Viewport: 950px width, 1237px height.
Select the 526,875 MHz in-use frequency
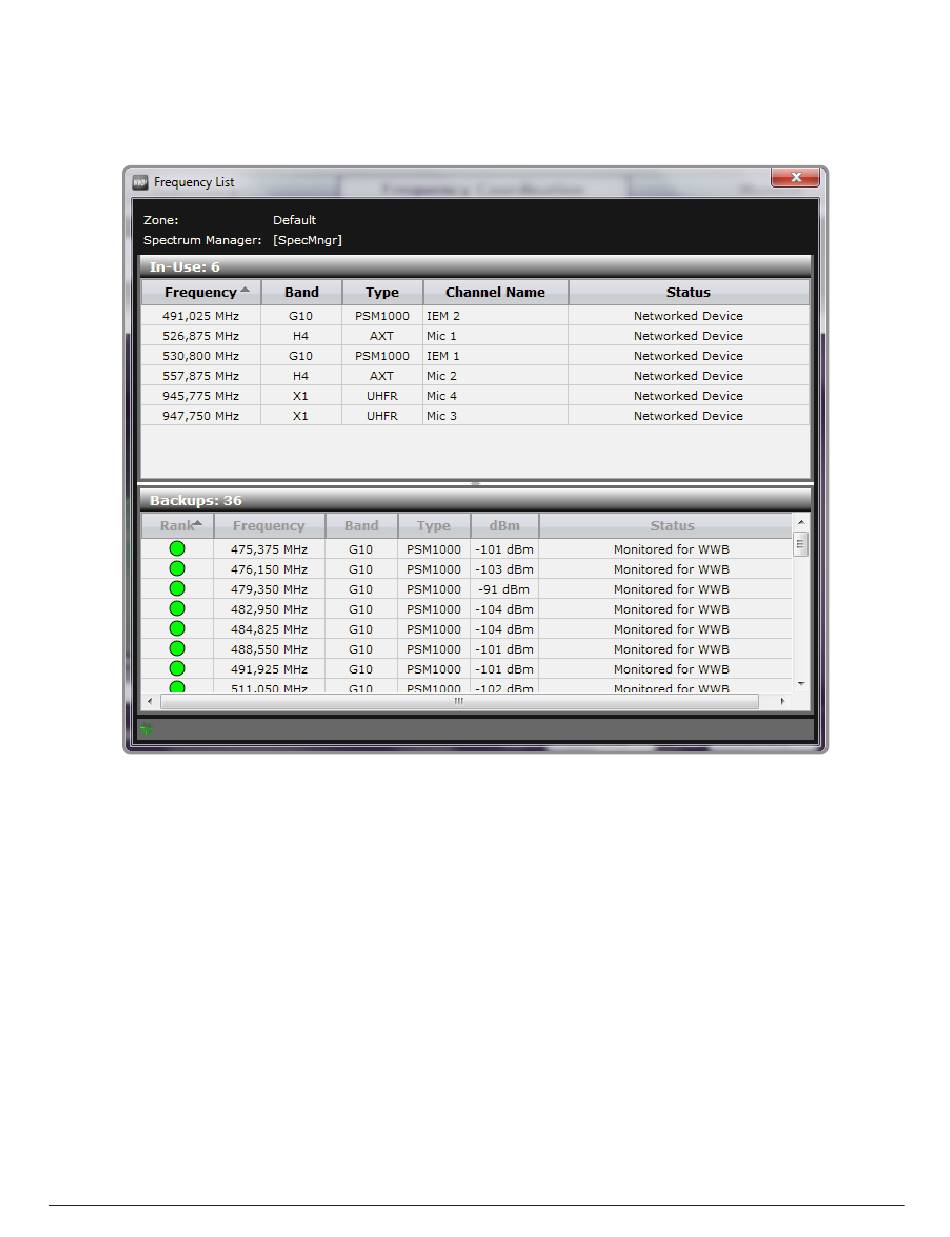[201, 336]
